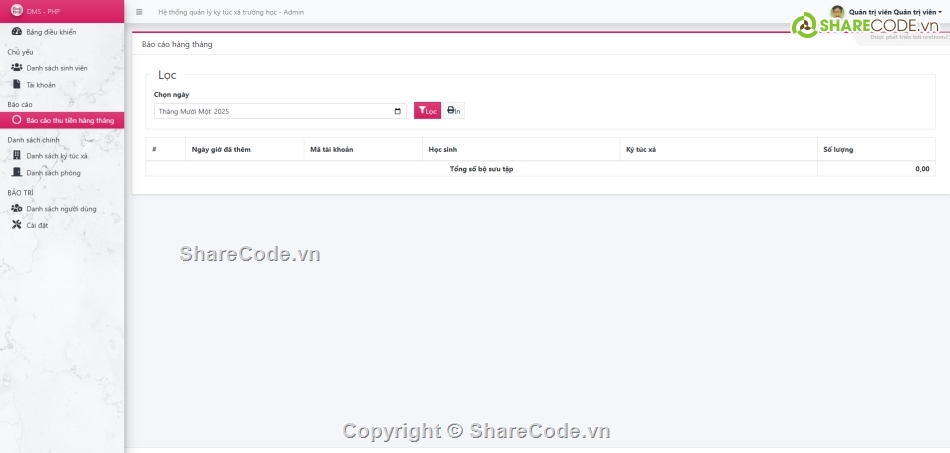
Task: Click the Mã tài khoản column header
Action: (x=332, y=149)
